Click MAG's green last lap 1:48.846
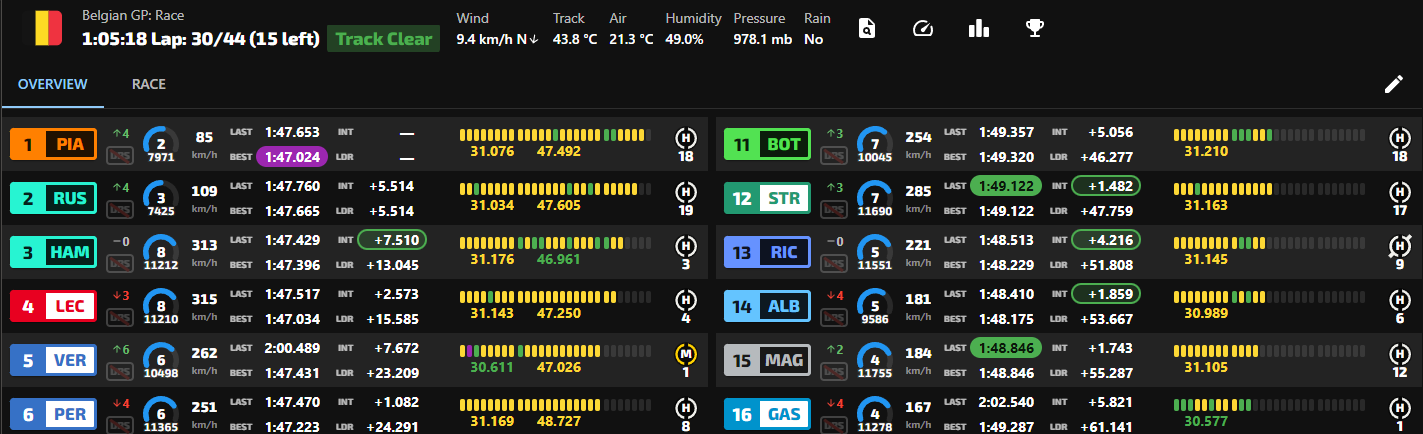This screenshot has height=434, width=1423. pyautogui.click(x=1006, y=347)
